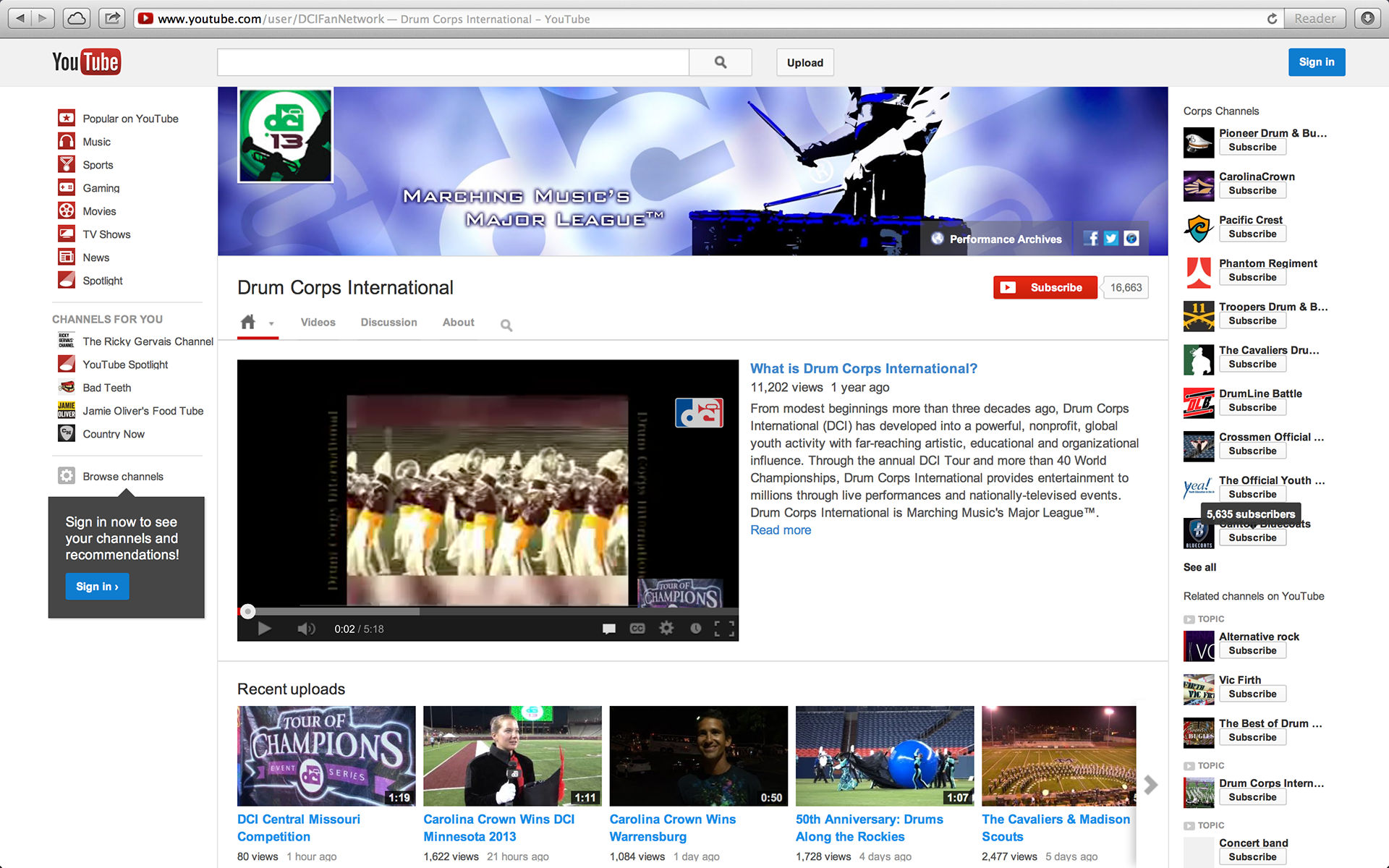This screenshot has width=1389, height=868.
Task: Click the DCI channel avatar image
Action: pos(286,135)
